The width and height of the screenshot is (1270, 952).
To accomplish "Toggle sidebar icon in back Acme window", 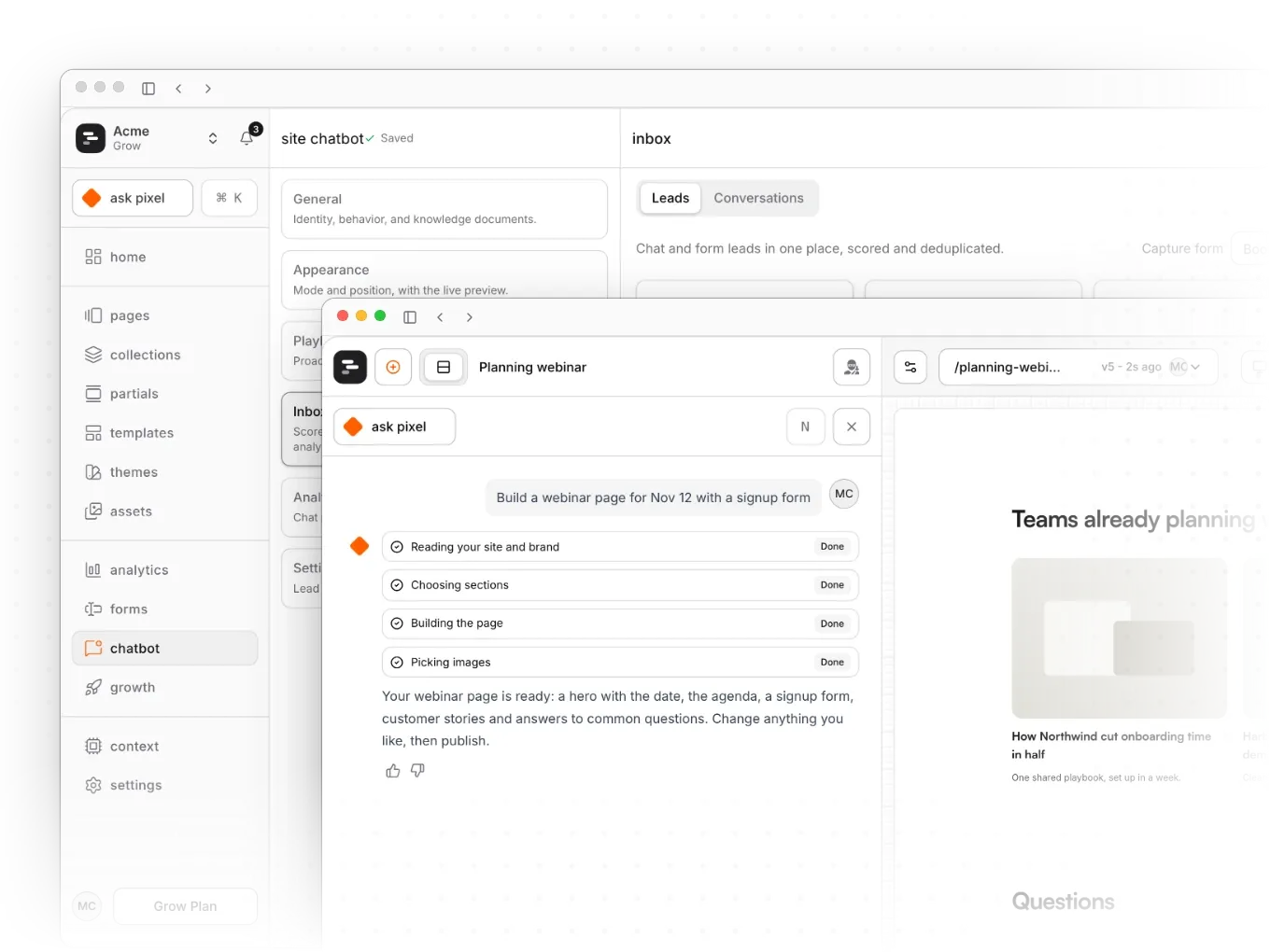I will pyautogui.click(x=148, y=89).
